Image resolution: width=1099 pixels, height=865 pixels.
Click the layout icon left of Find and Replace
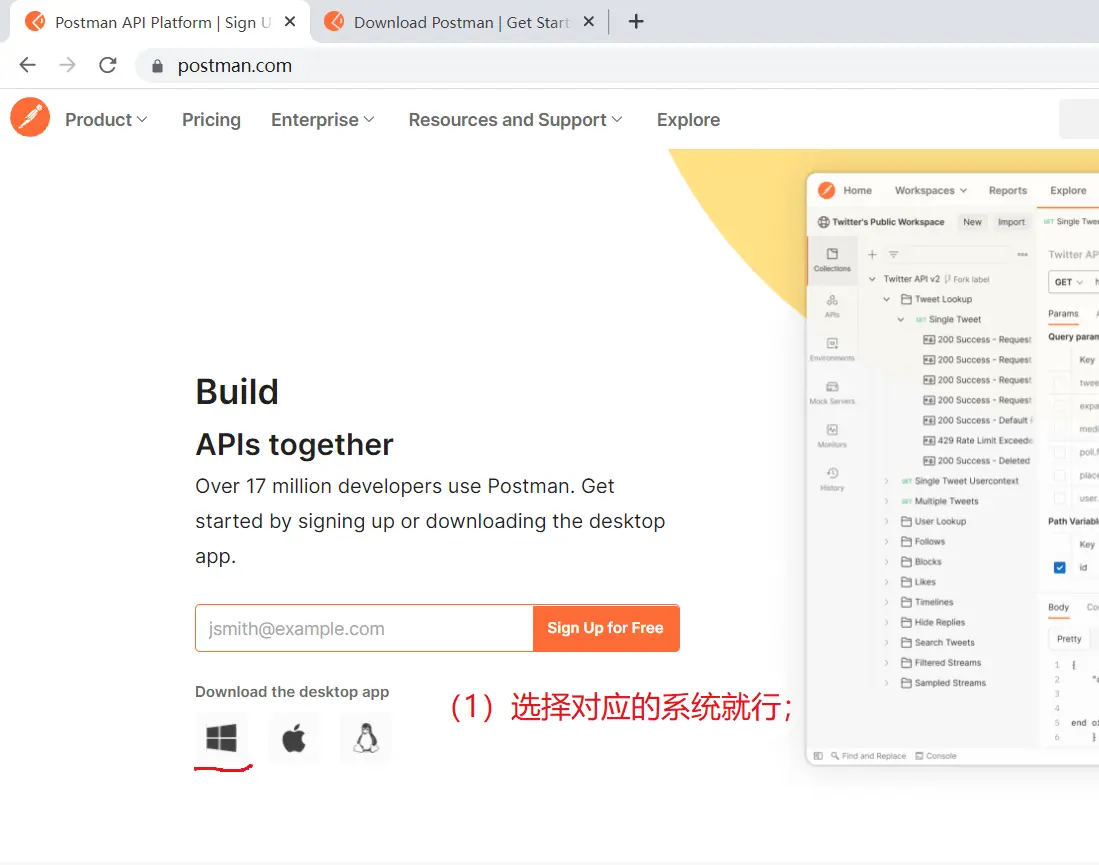[x=817, y=756]
